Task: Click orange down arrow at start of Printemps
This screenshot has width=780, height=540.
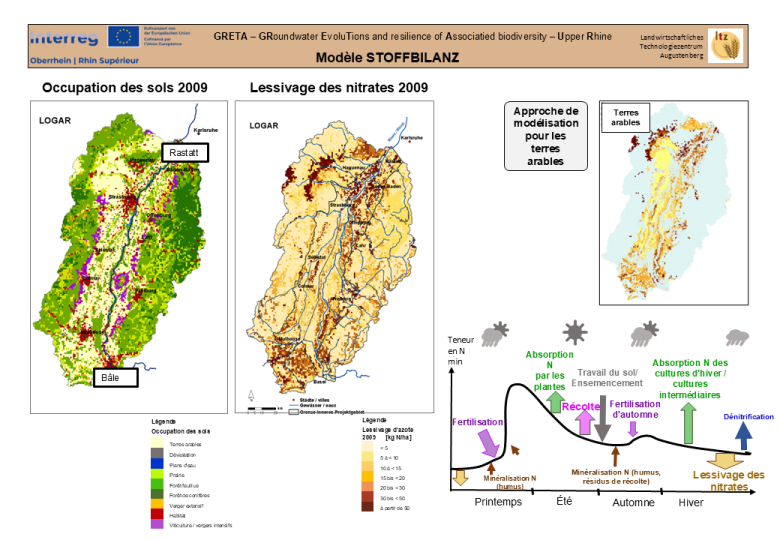Action: tap(460, 477)
